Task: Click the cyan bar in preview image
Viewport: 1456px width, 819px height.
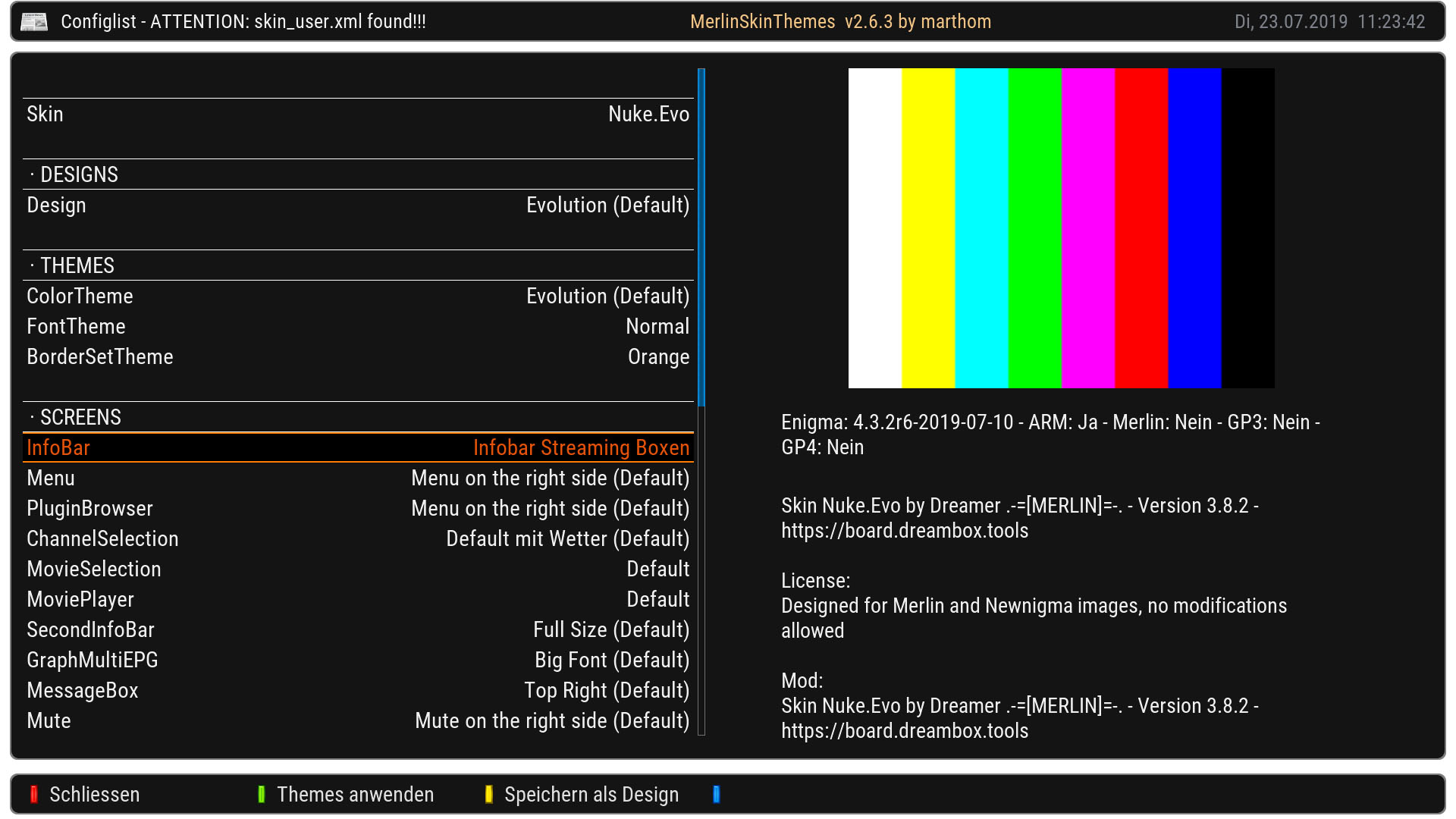Action: point(981,227)
